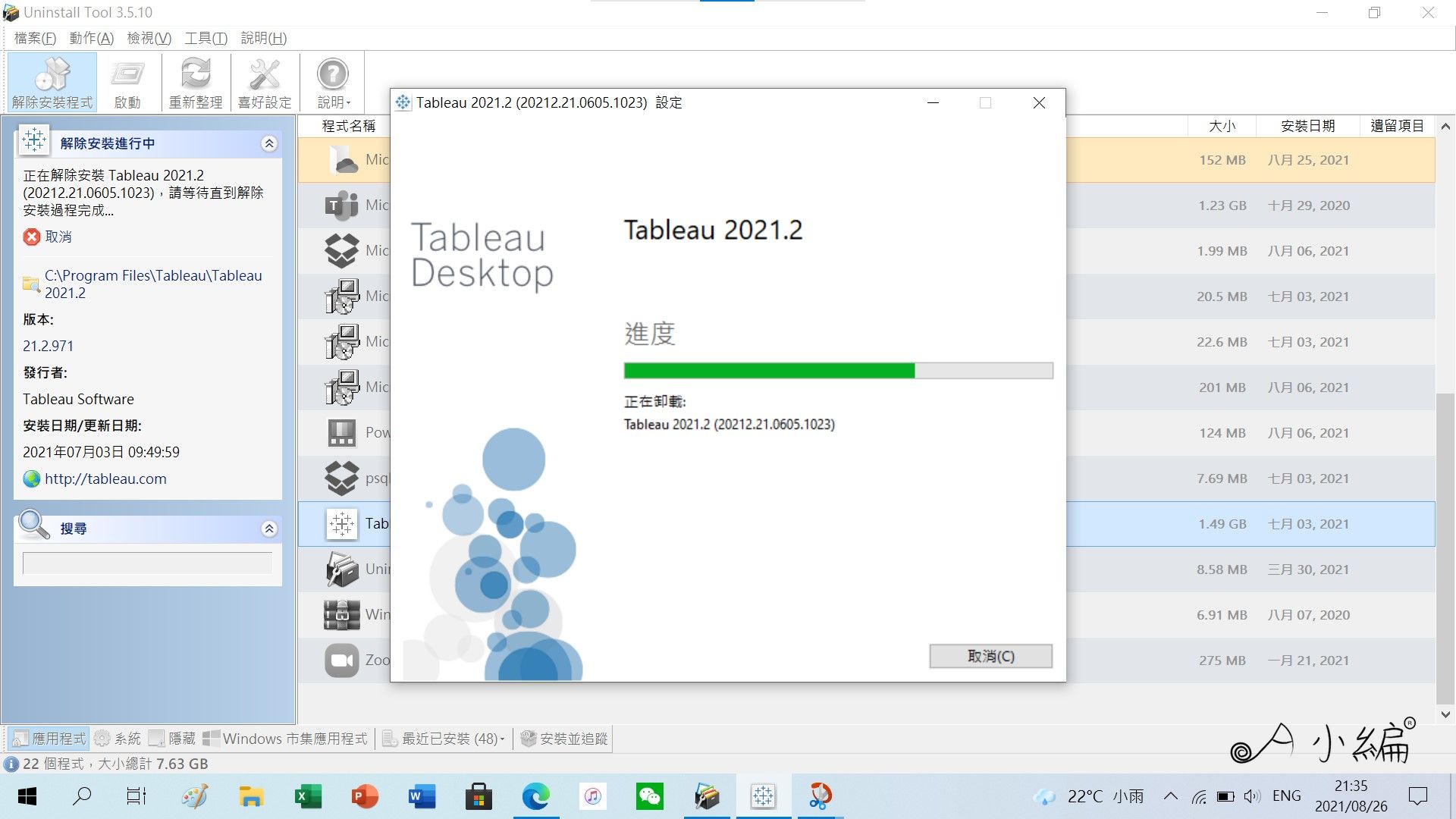Launch Excel from taskbar

308,796
